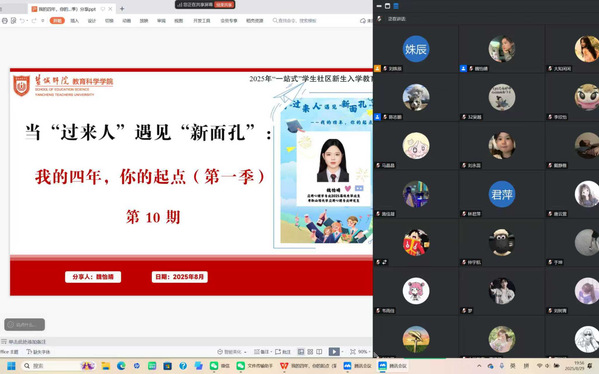
Task: Open WeChat from the taskbar
Action: pyautogui.click(x=220, y=366)
